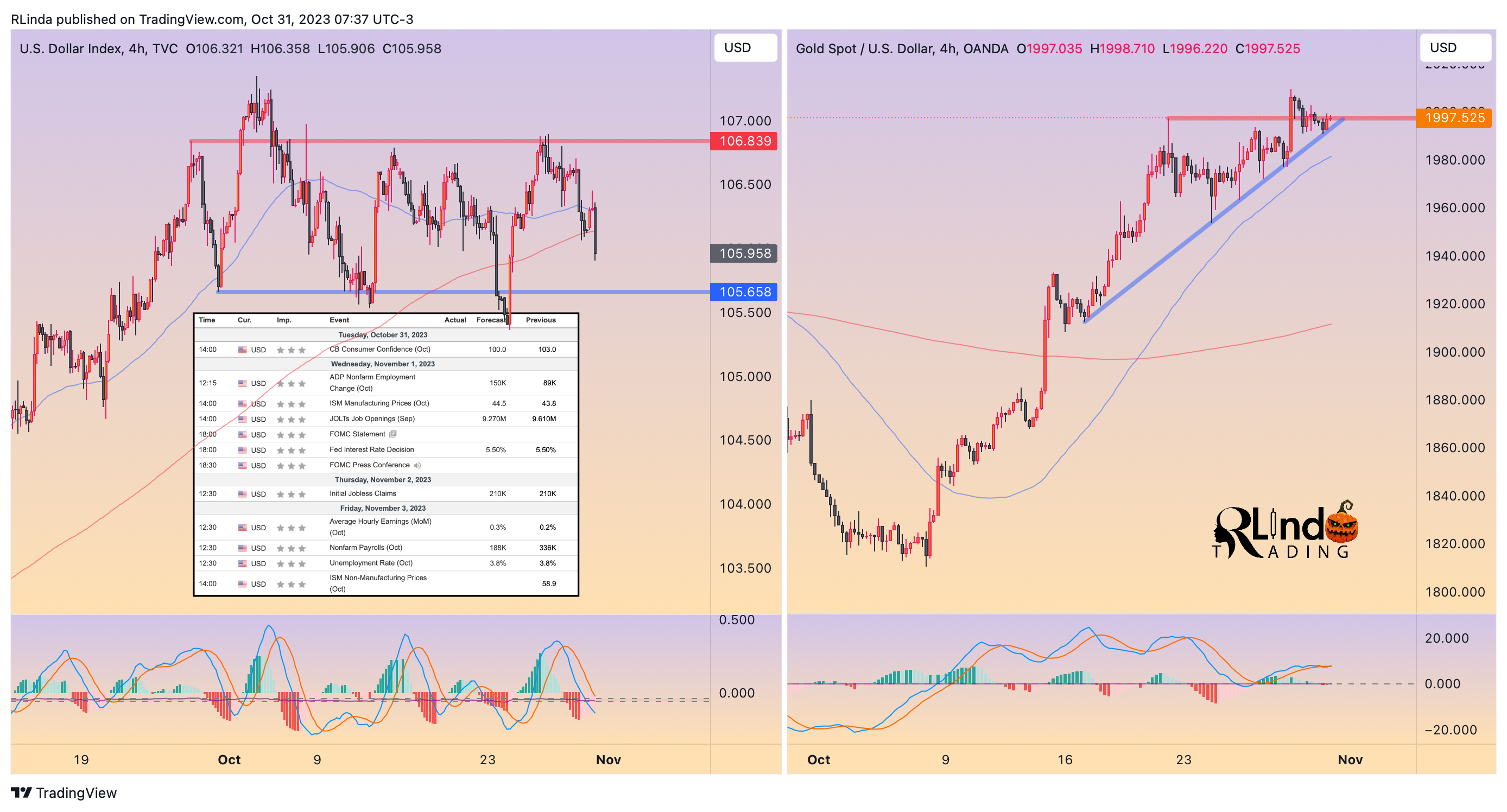Click the importance stars in Average Hourly Earnings row

tap(291, 528)
